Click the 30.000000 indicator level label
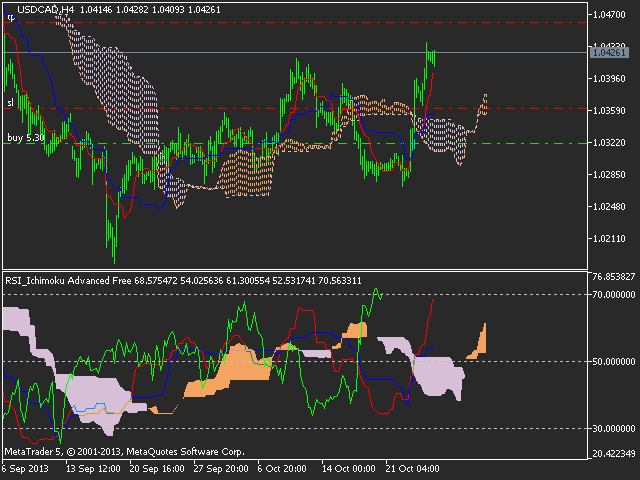The width and height of the screenshot is (640, 480). [x=613, y=429]
